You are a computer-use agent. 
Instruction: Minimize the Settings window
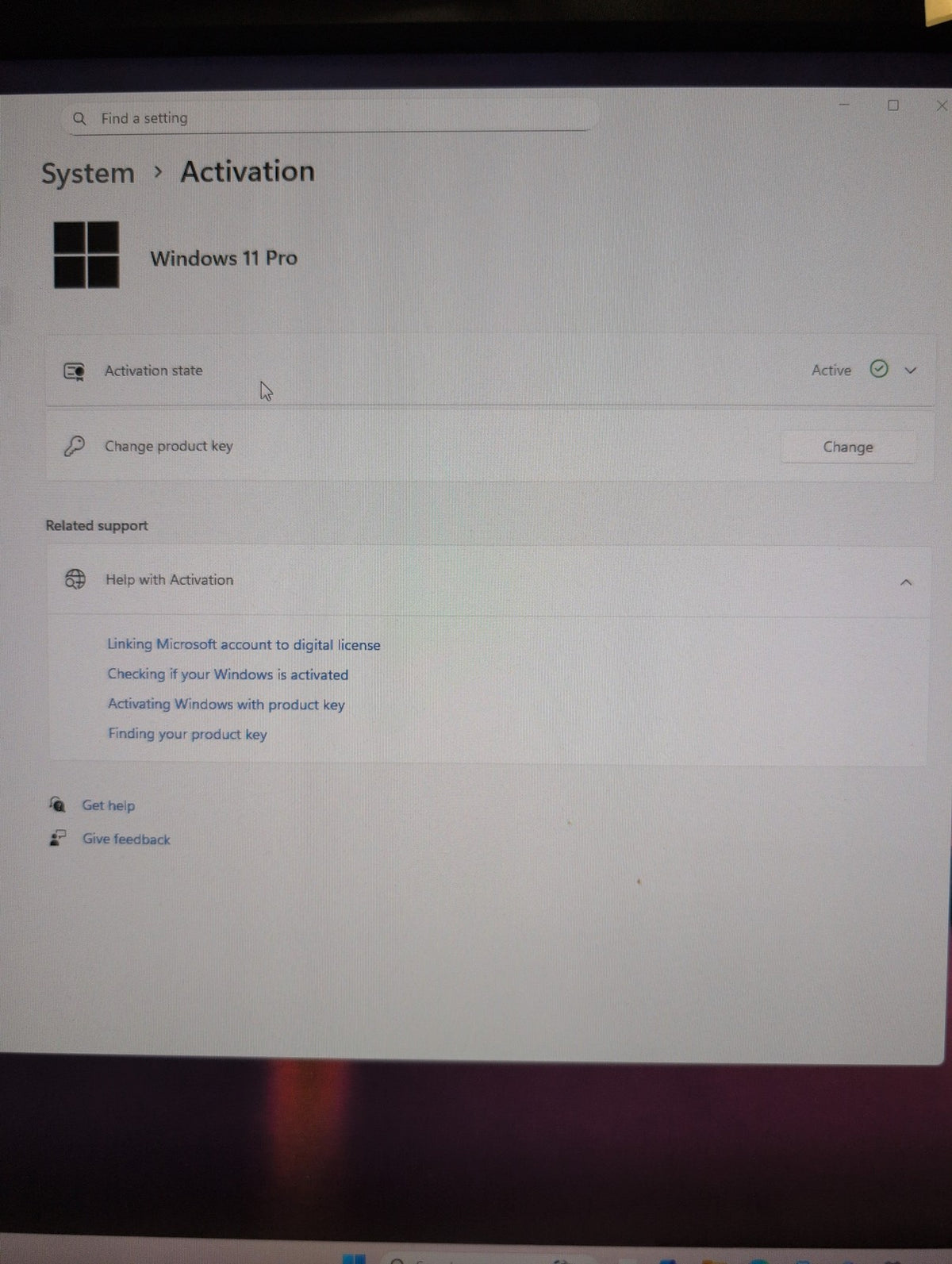click(844, 105)
